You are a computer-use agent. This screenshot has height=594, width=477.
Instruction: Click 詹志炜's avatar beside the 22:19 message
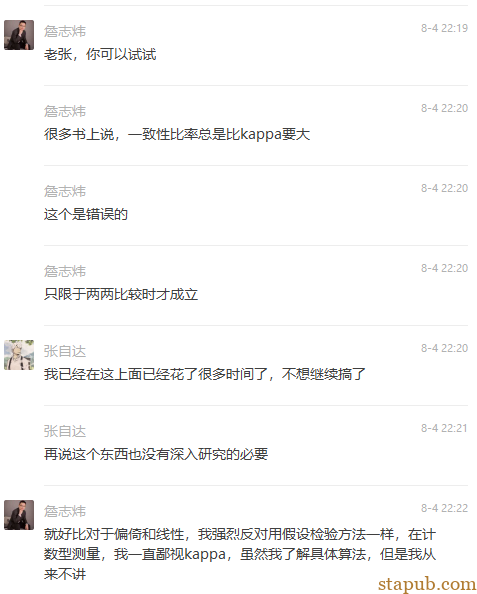tap(19, 35)
